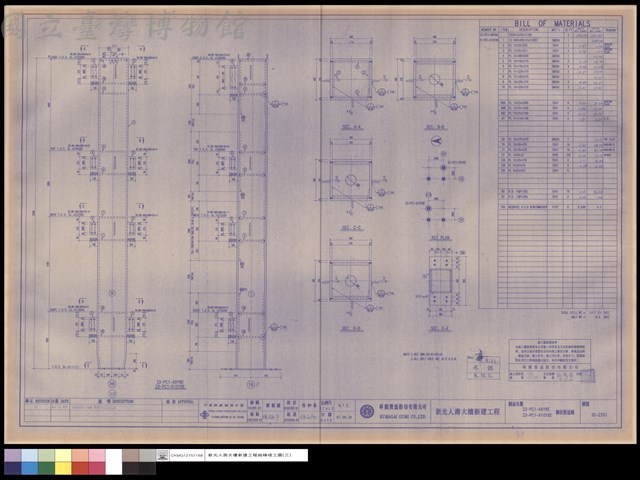This screenshot has height=480, width=640.
Task: Click the "CKMQ12757168" catalog number on the label
Action: [x=187, y=455]
